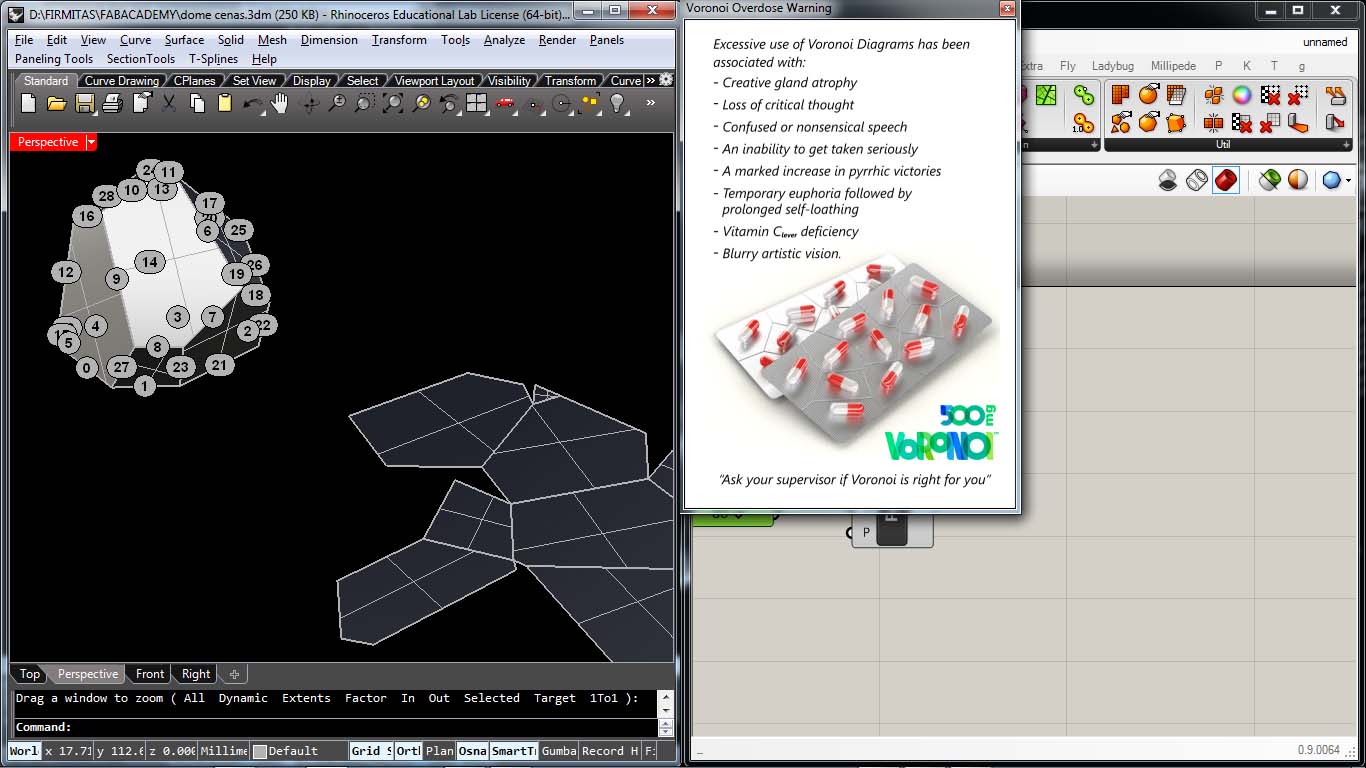
Task: Toggle Osnap in status bar
Action: 472,751
